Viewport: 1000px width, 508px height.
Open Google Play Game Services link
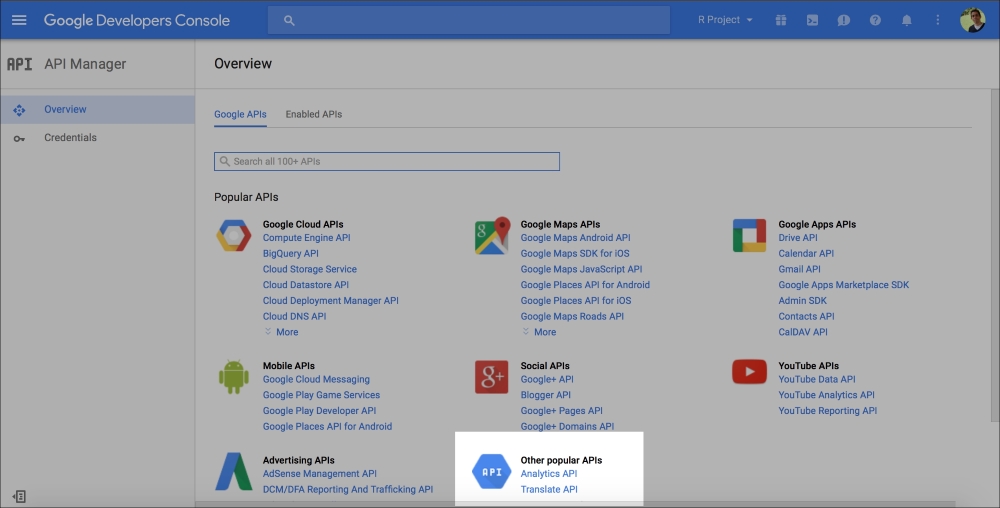(x=321, y=395)
